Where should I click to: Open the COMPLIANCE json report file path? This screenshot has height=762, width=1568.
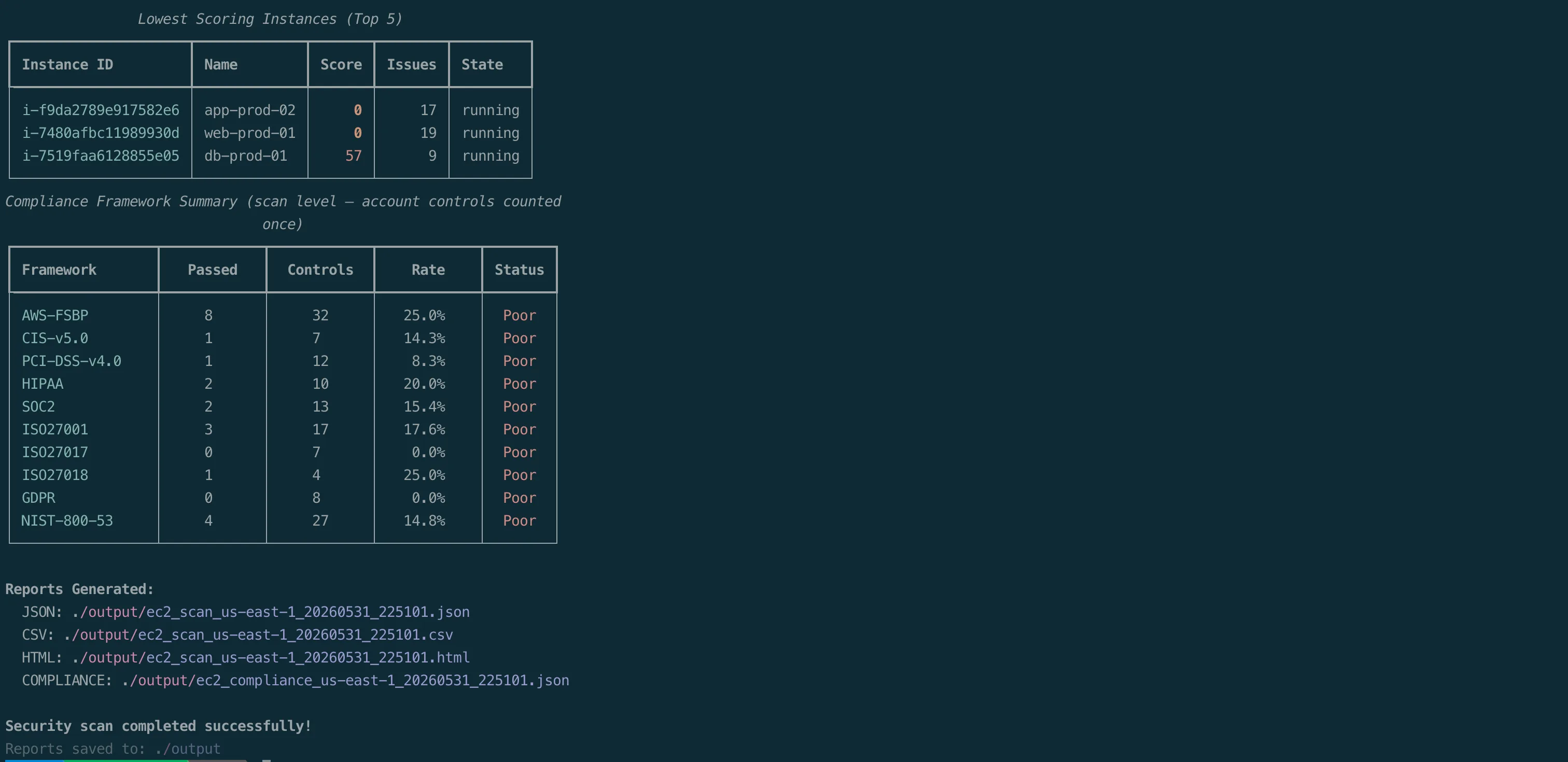345,681
